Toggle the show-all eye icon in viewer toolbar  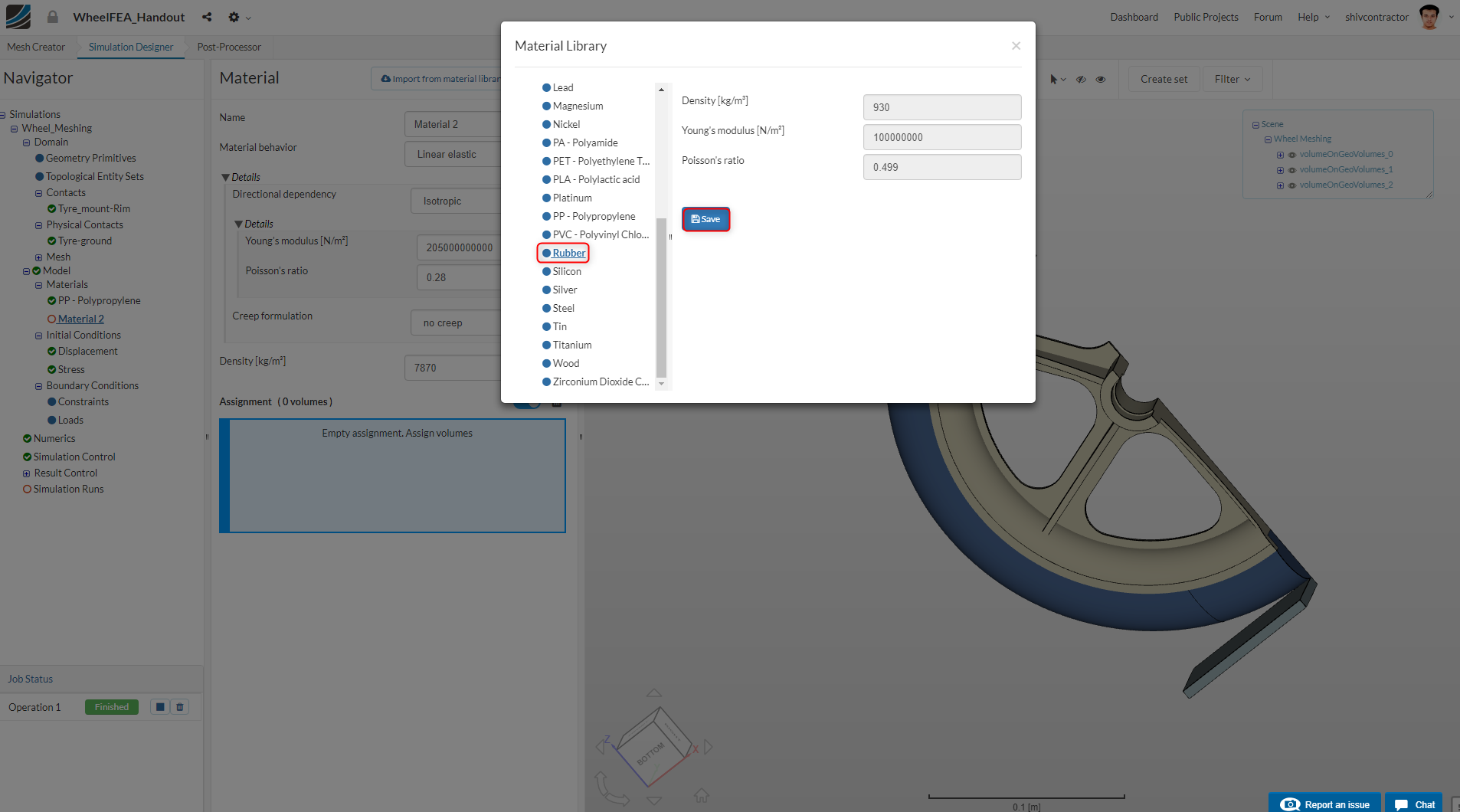coord(1101,79)
